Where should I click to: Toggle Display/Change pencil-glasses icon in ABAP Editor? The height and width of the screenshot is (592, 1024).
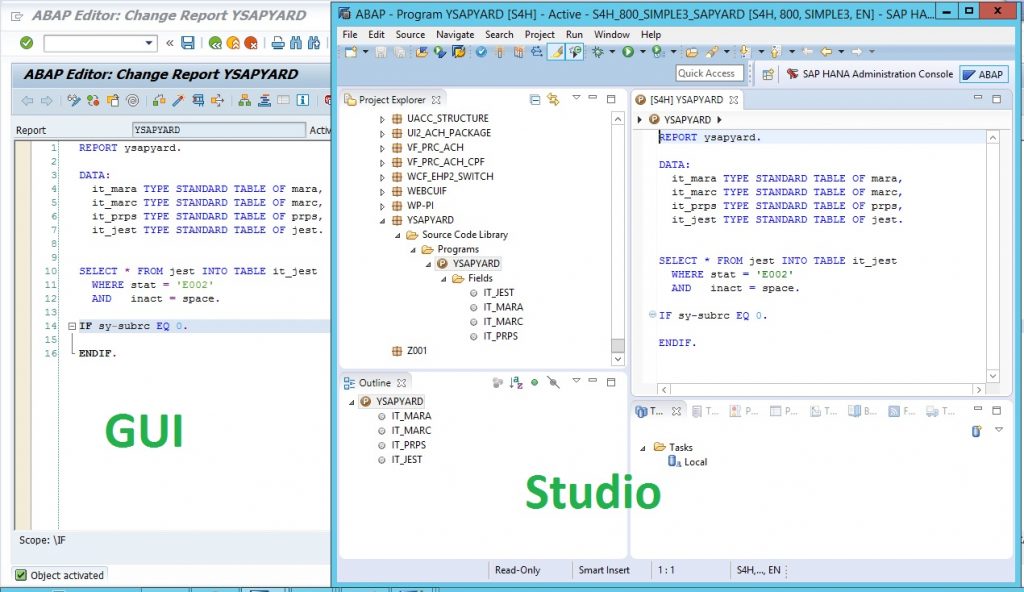point(74,100)
